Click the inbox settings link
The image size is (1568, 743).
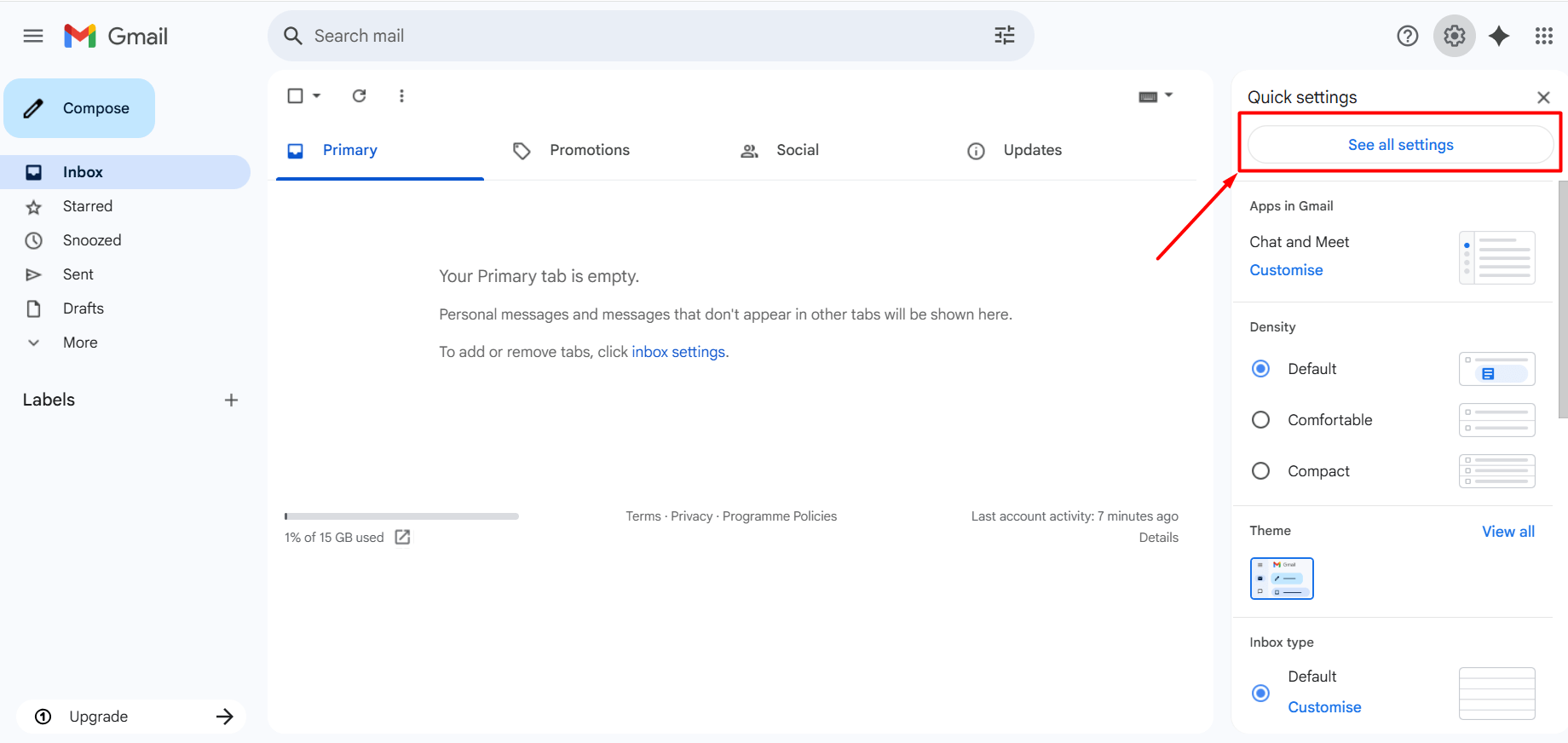(x=678, y=352)
